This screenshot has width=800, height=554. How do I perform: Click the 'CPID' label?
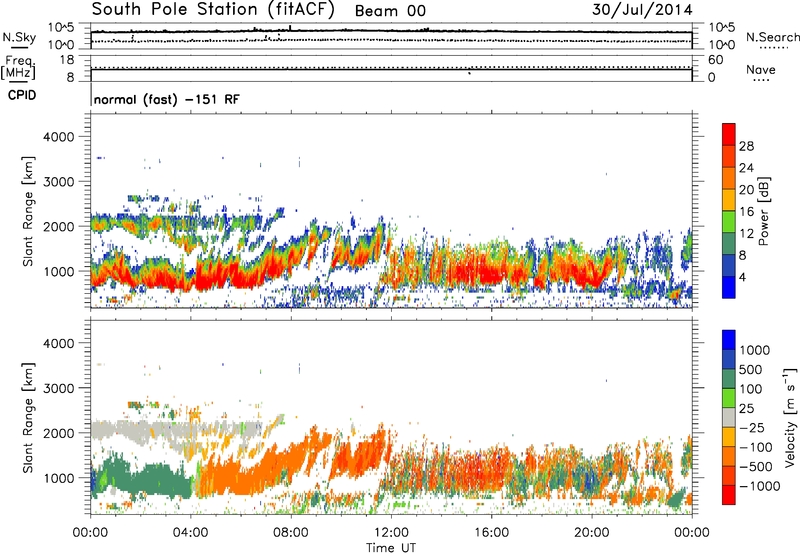(22, 95)
